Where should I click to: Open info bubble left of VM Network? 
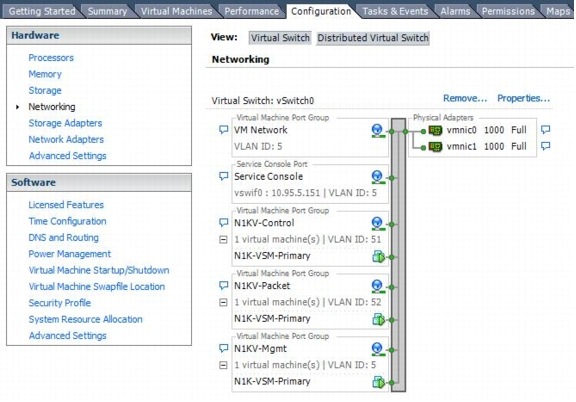pos(223,130)
